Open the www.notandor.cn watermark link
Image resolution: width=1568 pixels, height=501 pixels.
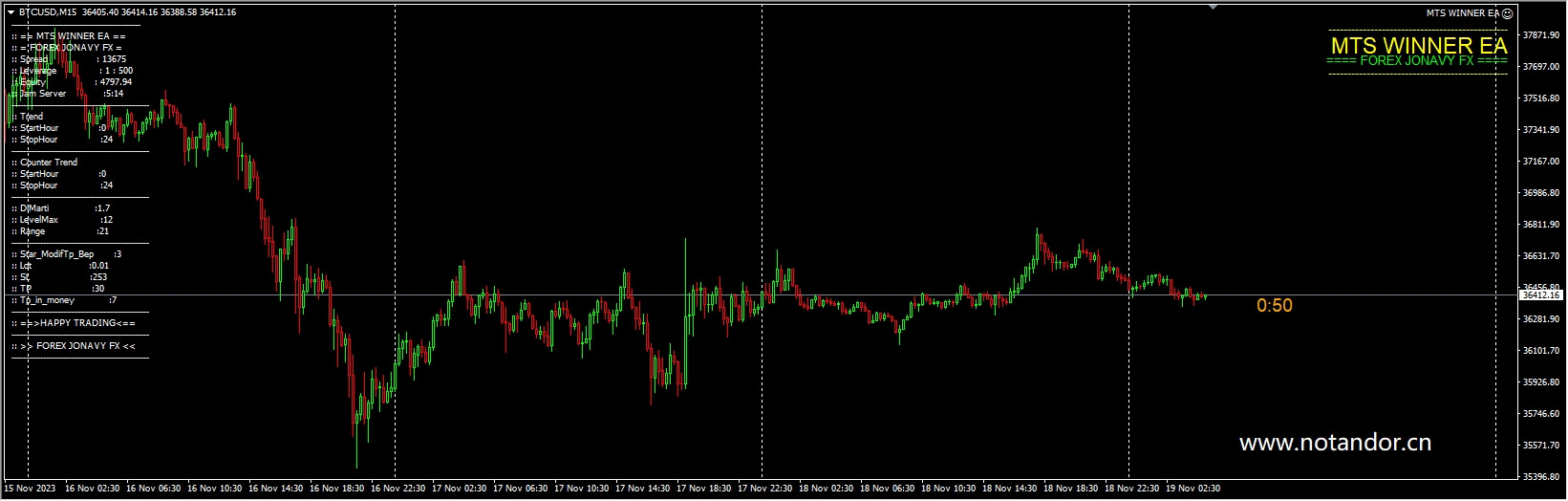click(x=1334, y=443)
